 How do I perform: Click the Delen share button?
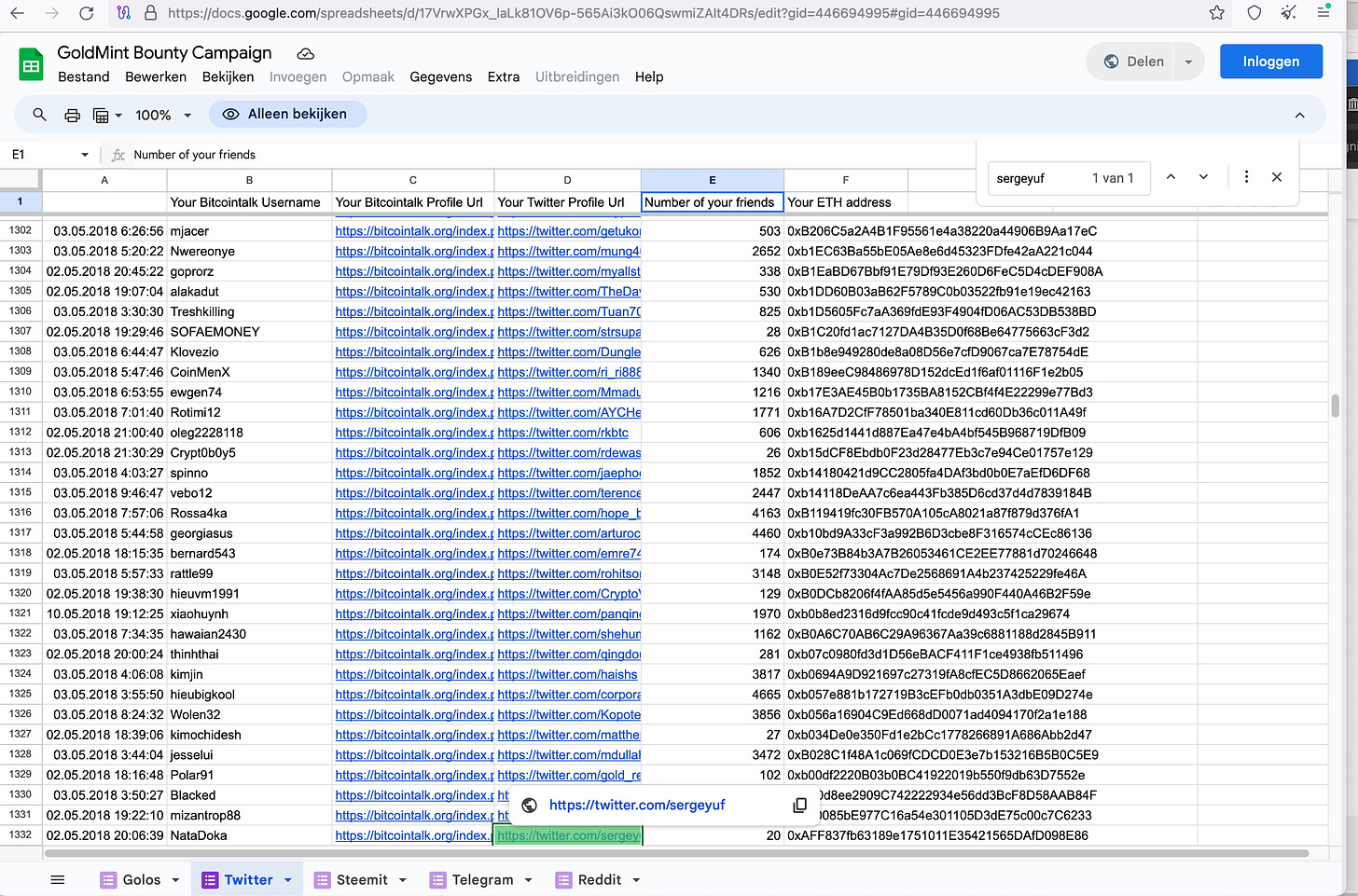[x=1133, y=62]
